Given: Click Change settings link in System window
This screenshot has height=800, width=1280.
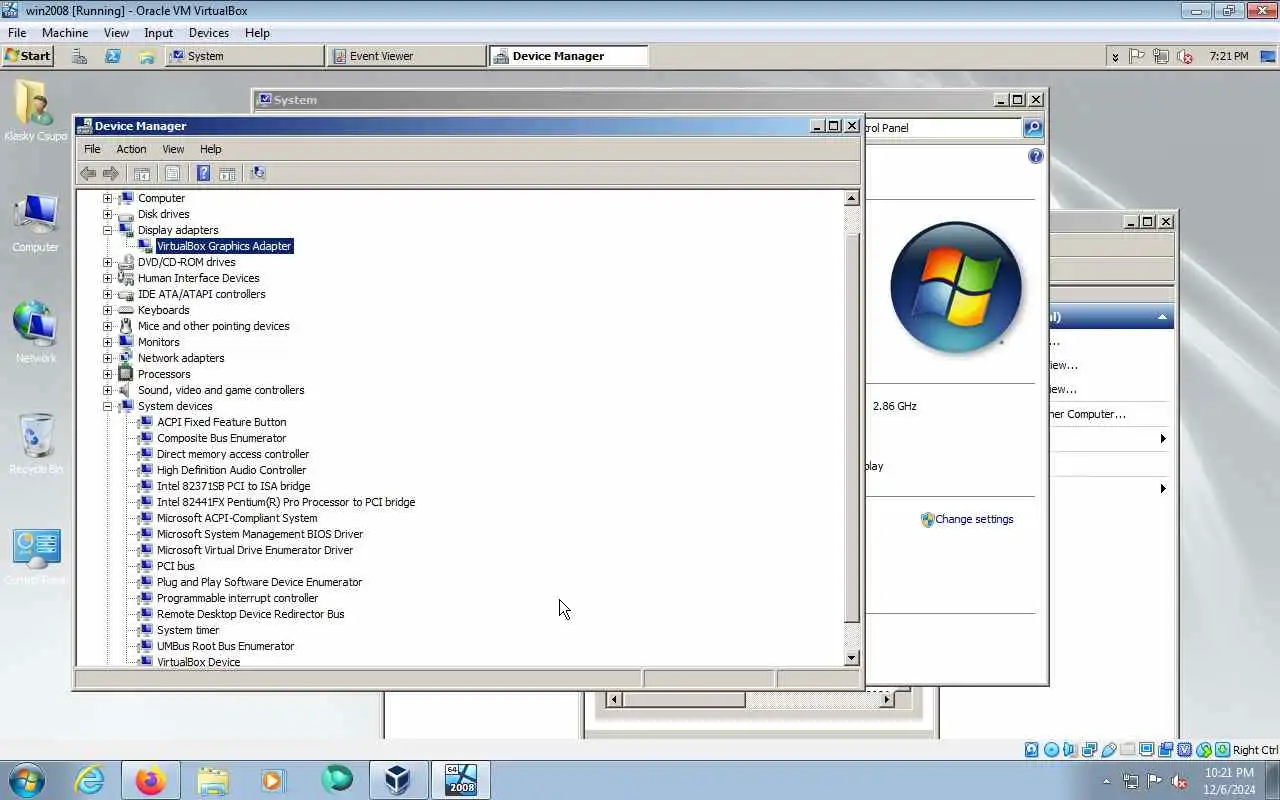Looking at the screenshot, I should point(974,519).
